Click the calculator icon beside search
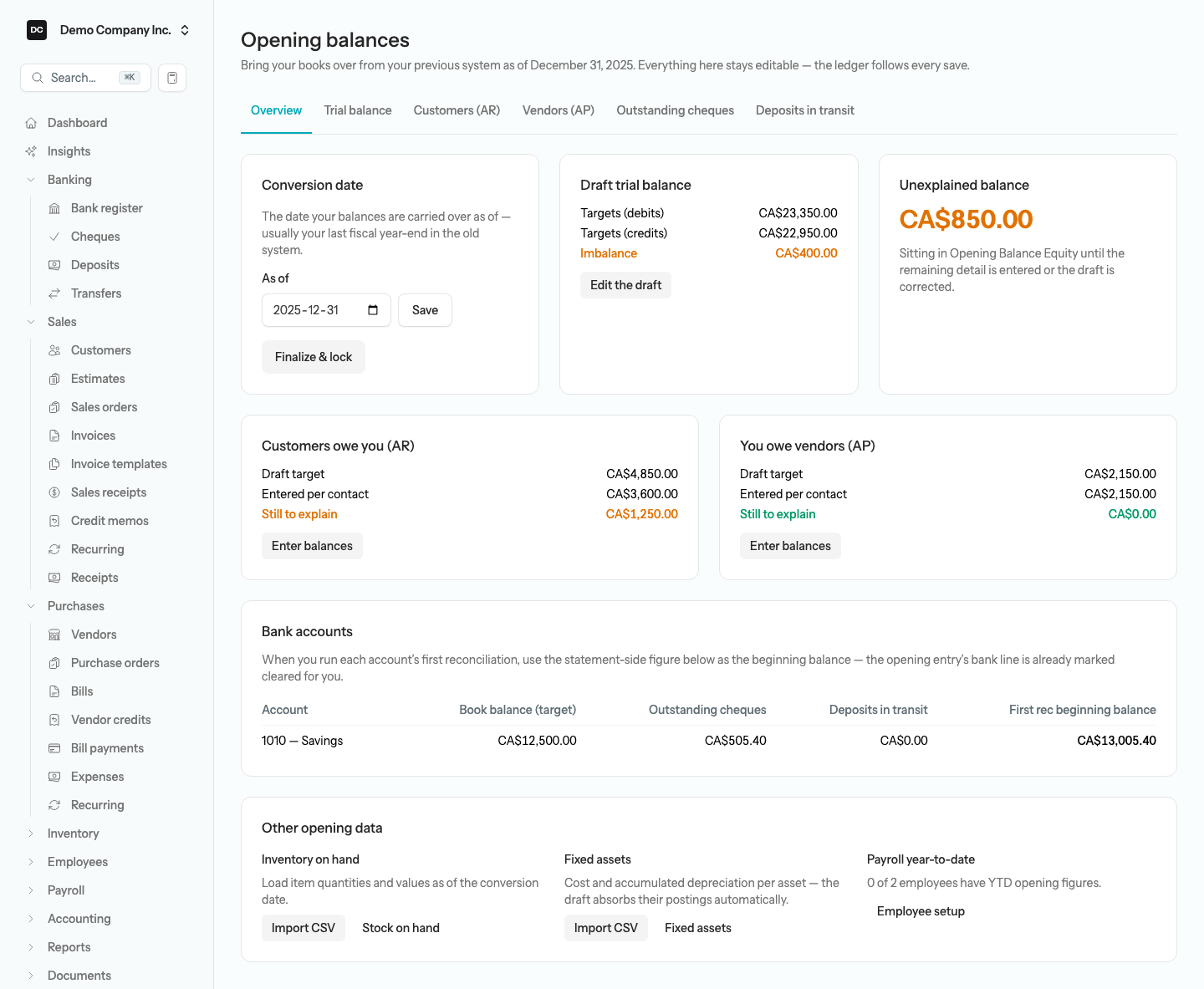The width and height of the screenshot is (1204, 989). (172, 78)
